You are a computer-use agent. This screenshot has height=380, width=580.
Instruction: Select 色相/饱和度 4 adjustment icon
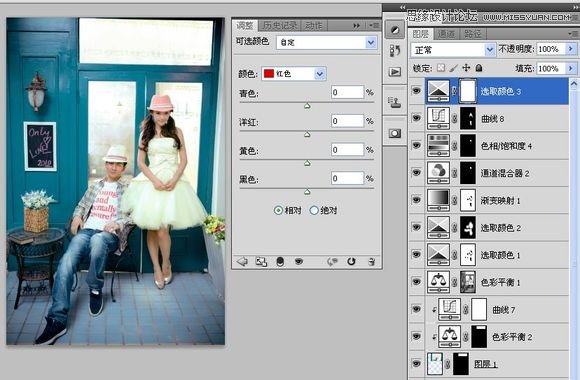[438, 146]
